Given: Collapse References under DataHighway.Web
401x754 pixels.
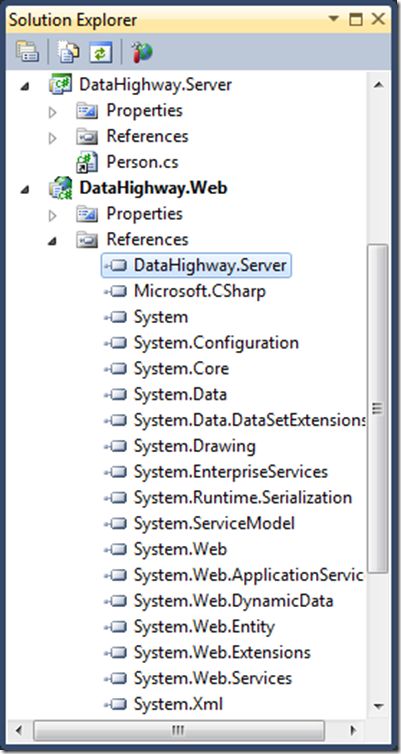Looking at the screenshot, I should coord(52,241).
